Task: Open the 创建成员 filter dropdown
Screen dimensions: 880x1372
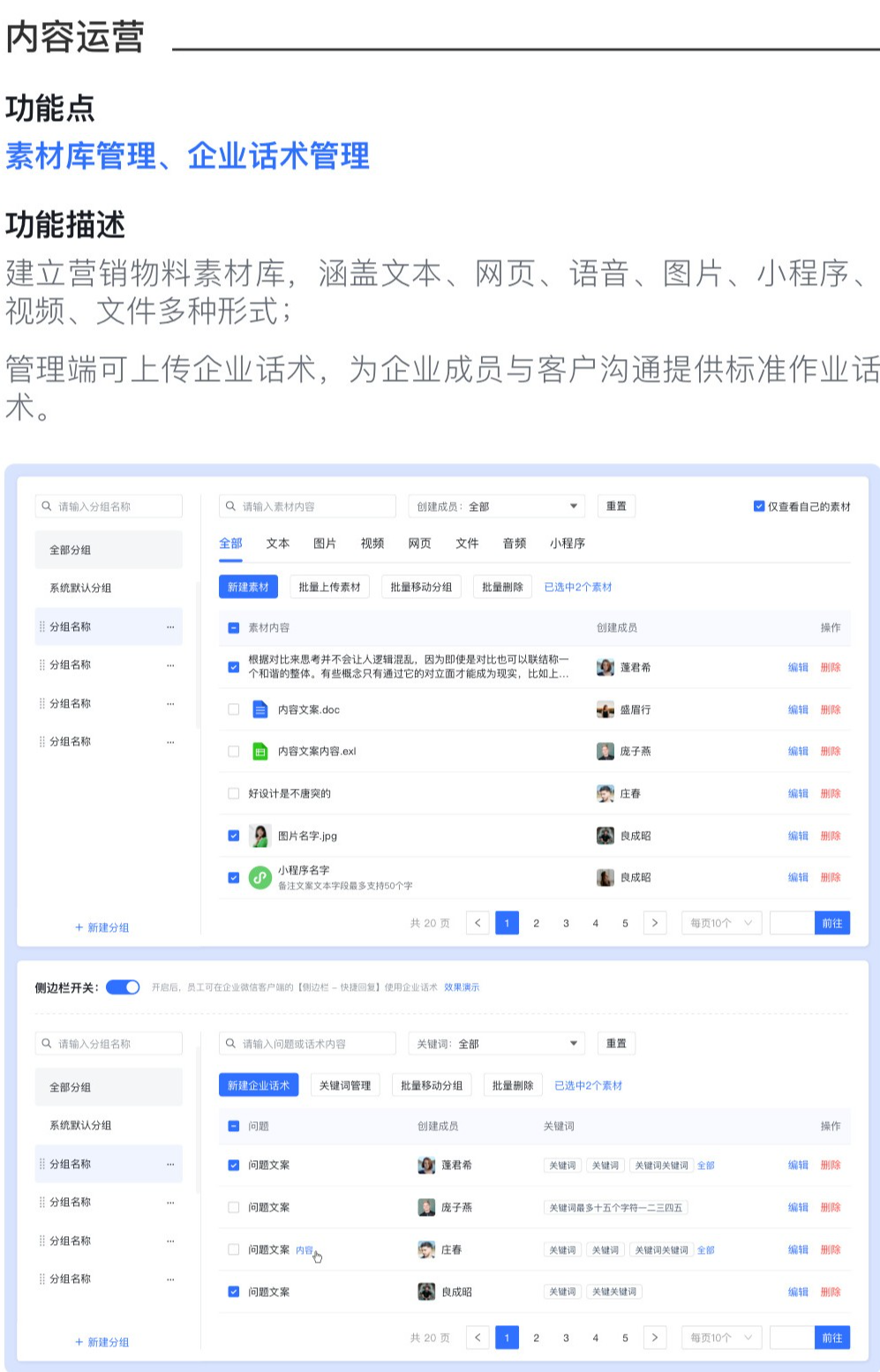Action: [x=497, y=506]
